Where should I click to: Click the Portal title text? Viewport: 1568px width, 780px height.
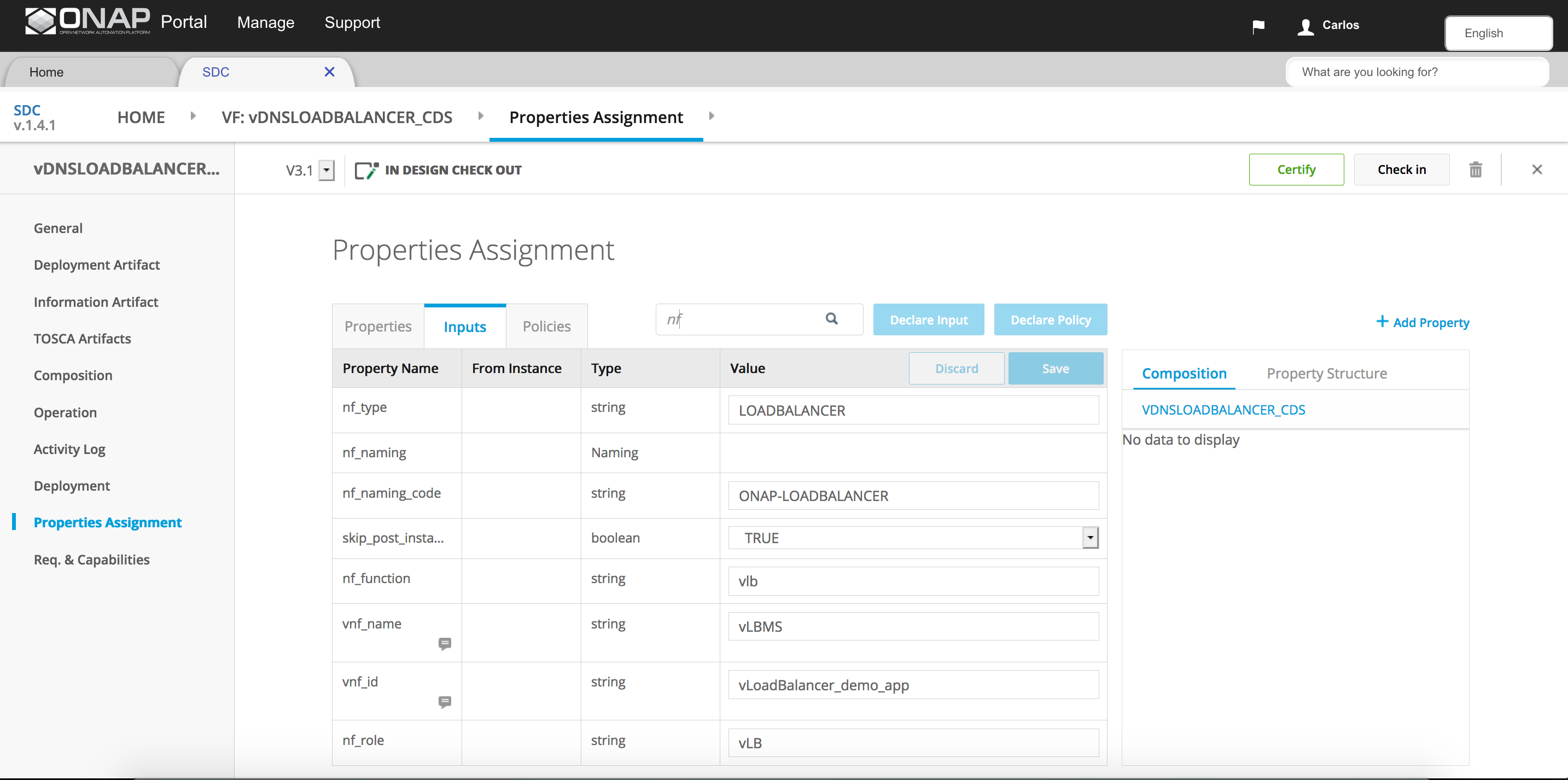coord(184,22)
